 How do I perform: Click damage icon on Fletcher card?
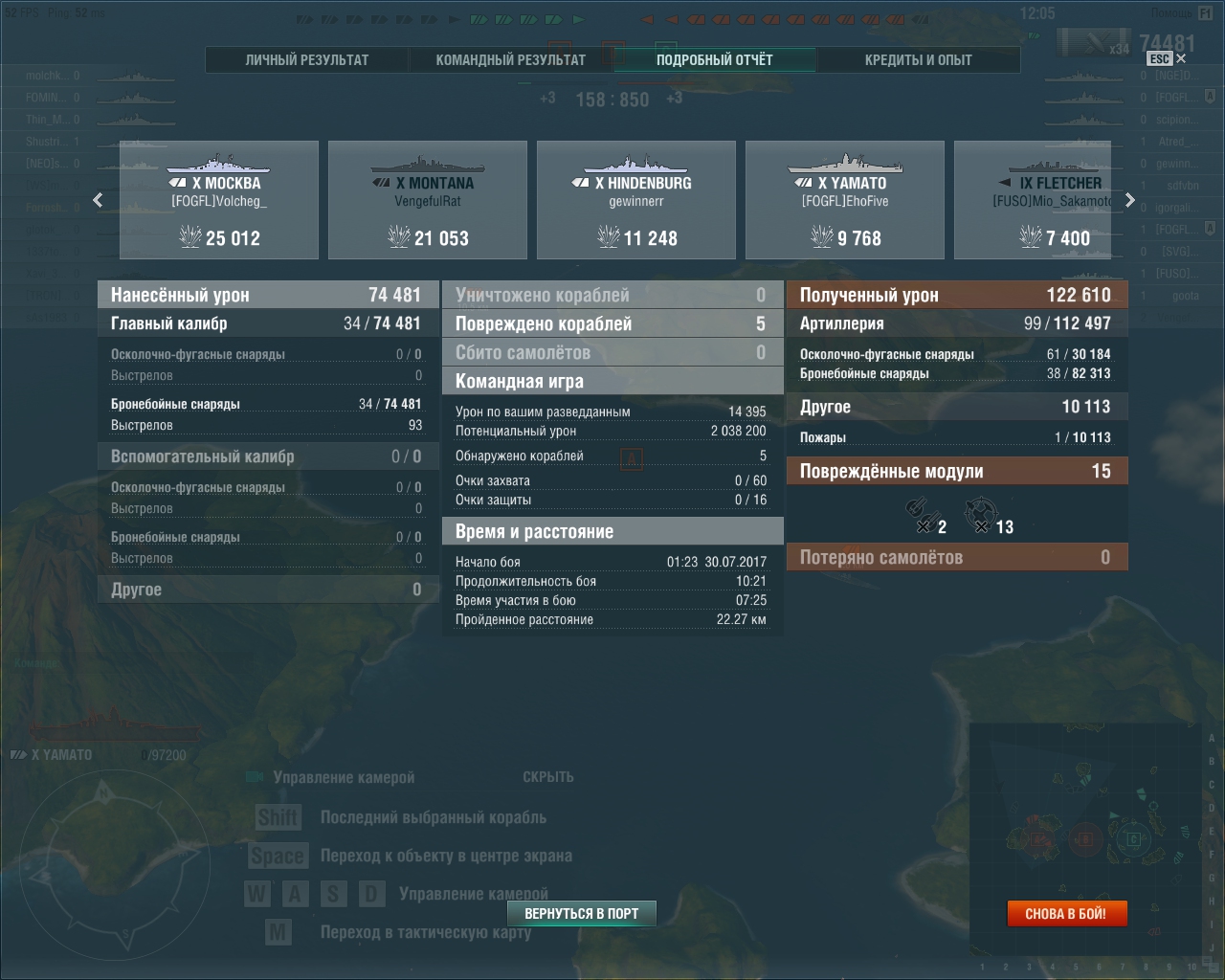click(1031, 236)
